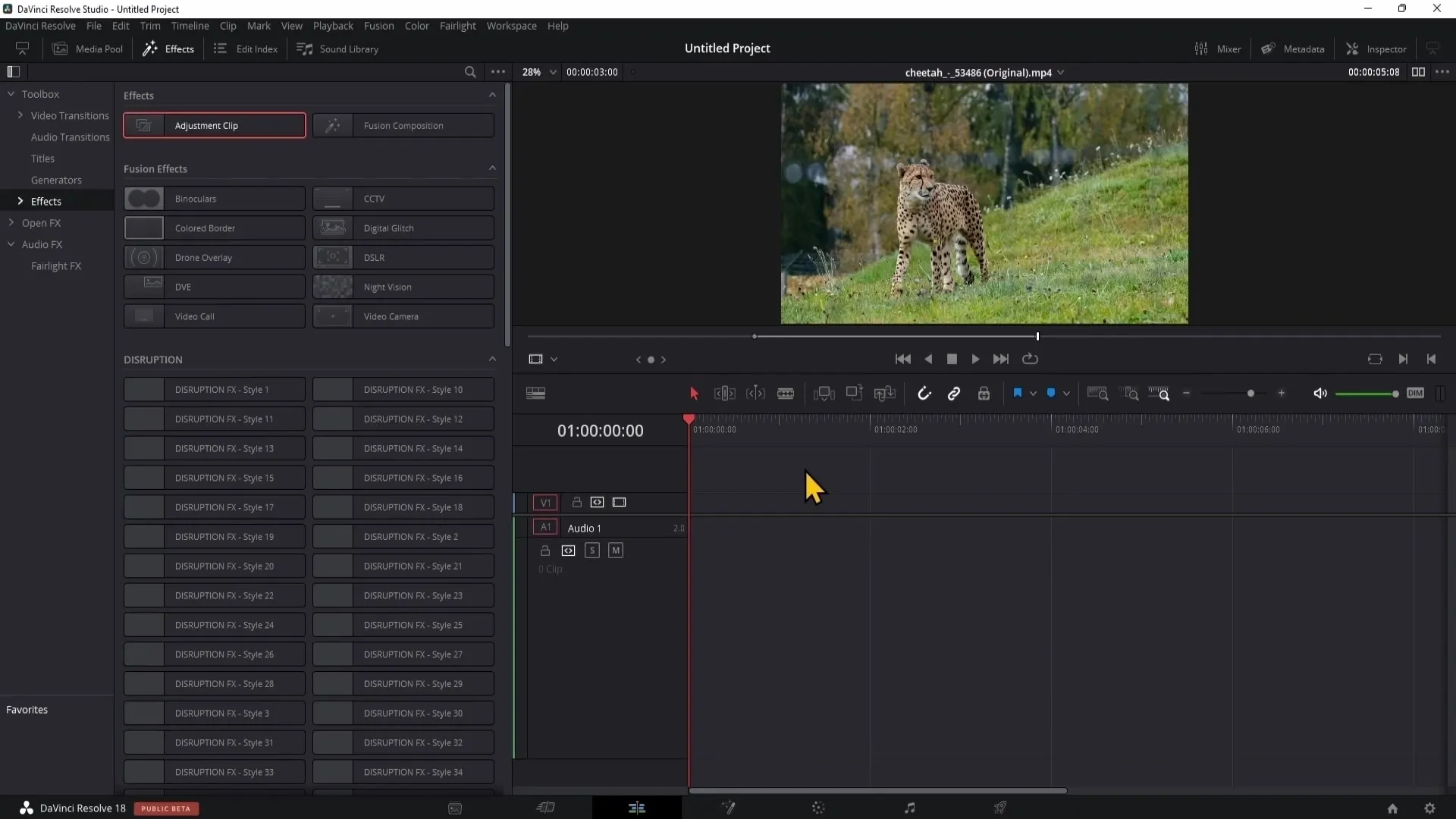This screenshot has height=819, width=1456.
Task: Add a blue marker to timeline
Action: (1051, 393)
